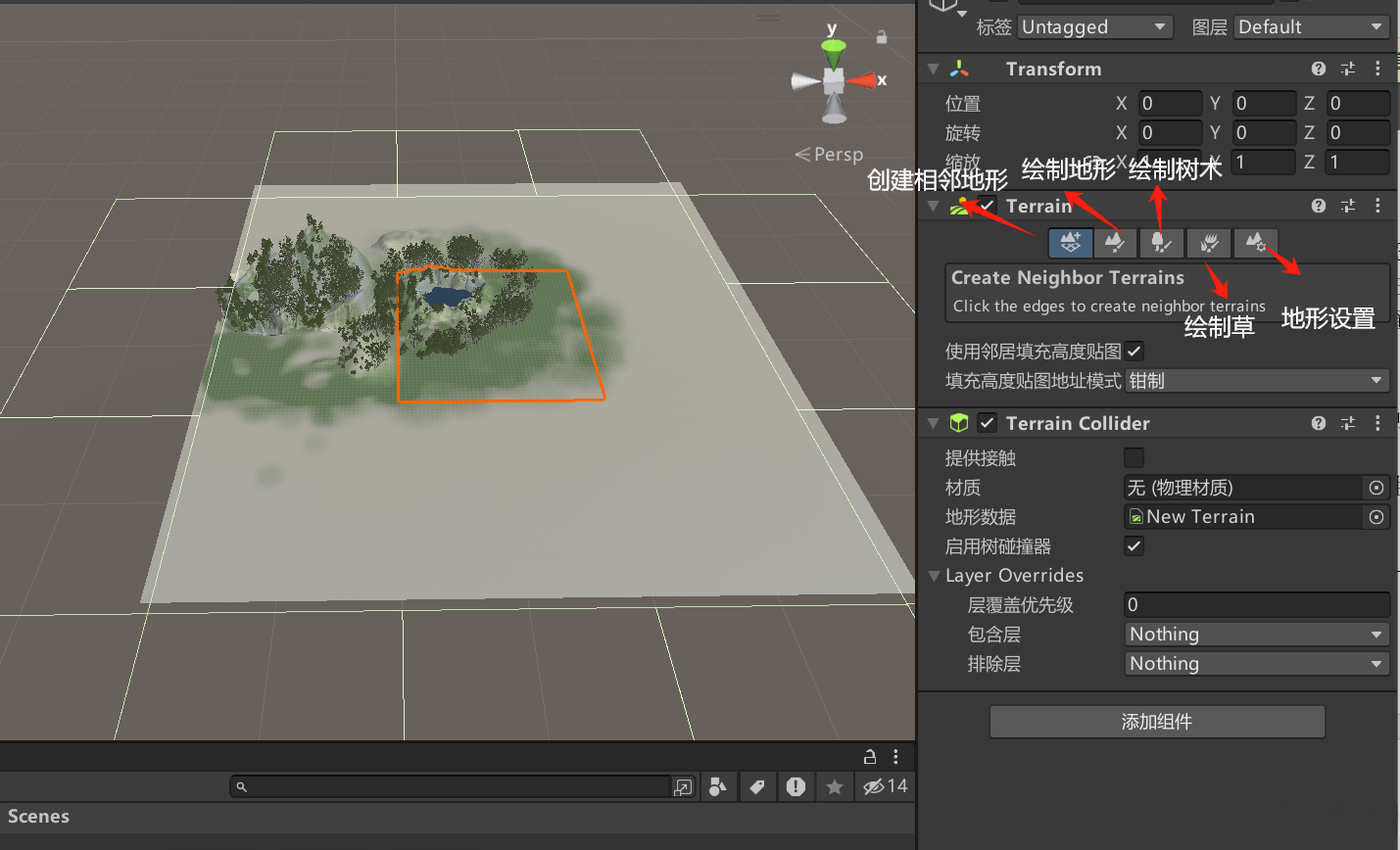1400x850 pixels.
Task: Disable the Terrain Collider component checkbox
Action: point(987,423)
